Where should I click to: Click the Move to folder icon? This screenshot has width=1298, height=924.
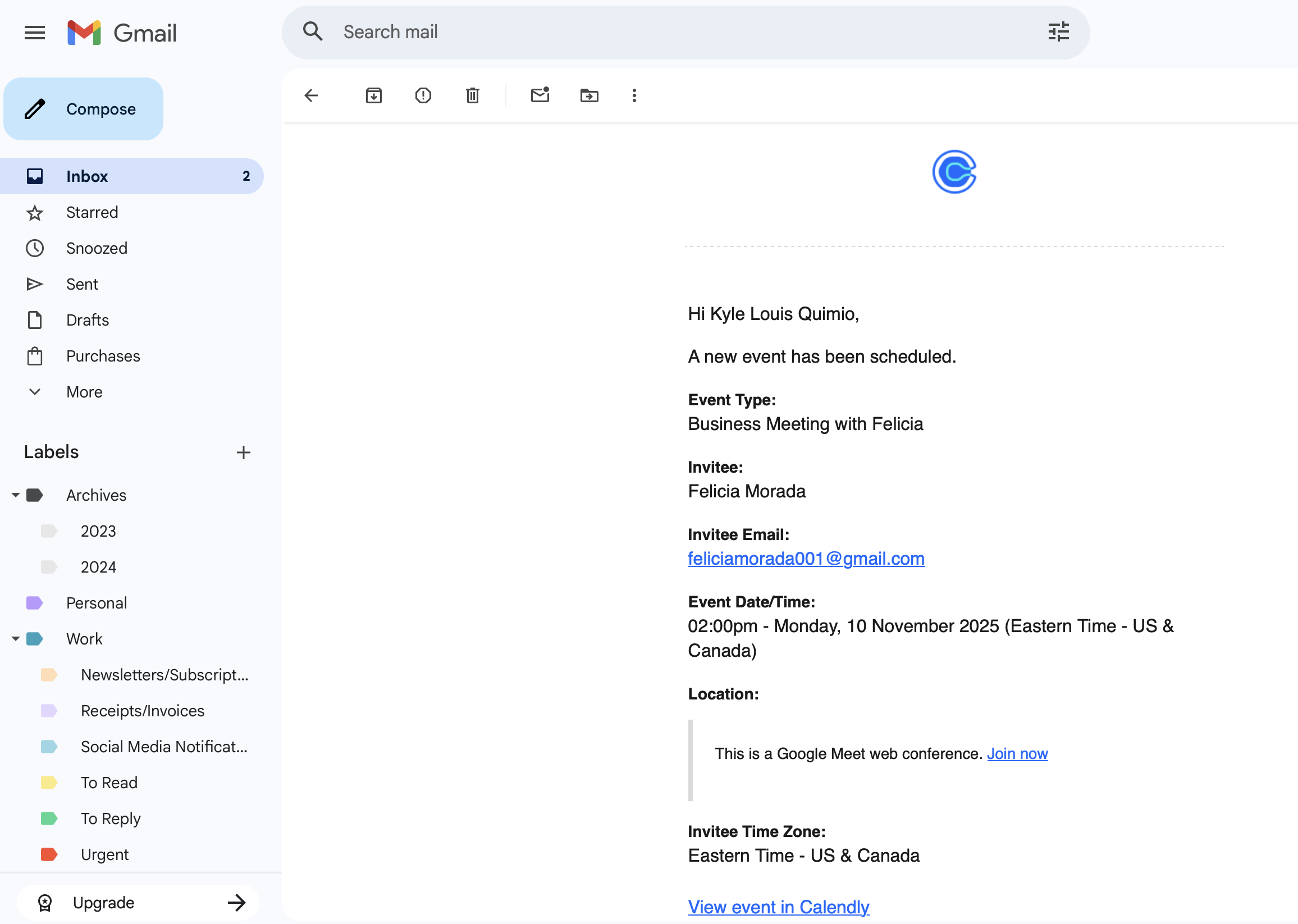[589, 95]
